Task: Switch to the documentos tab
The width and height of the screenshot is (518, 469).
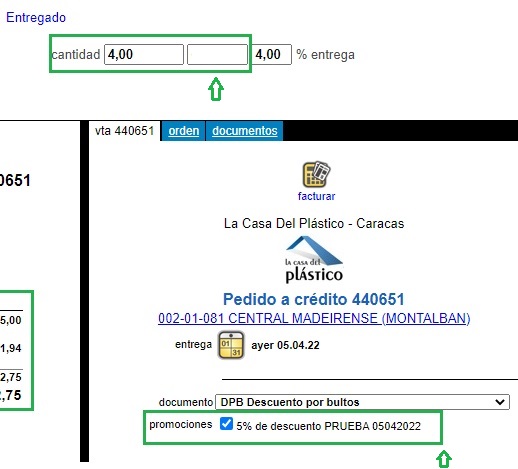Action: [x=245, y=131]
